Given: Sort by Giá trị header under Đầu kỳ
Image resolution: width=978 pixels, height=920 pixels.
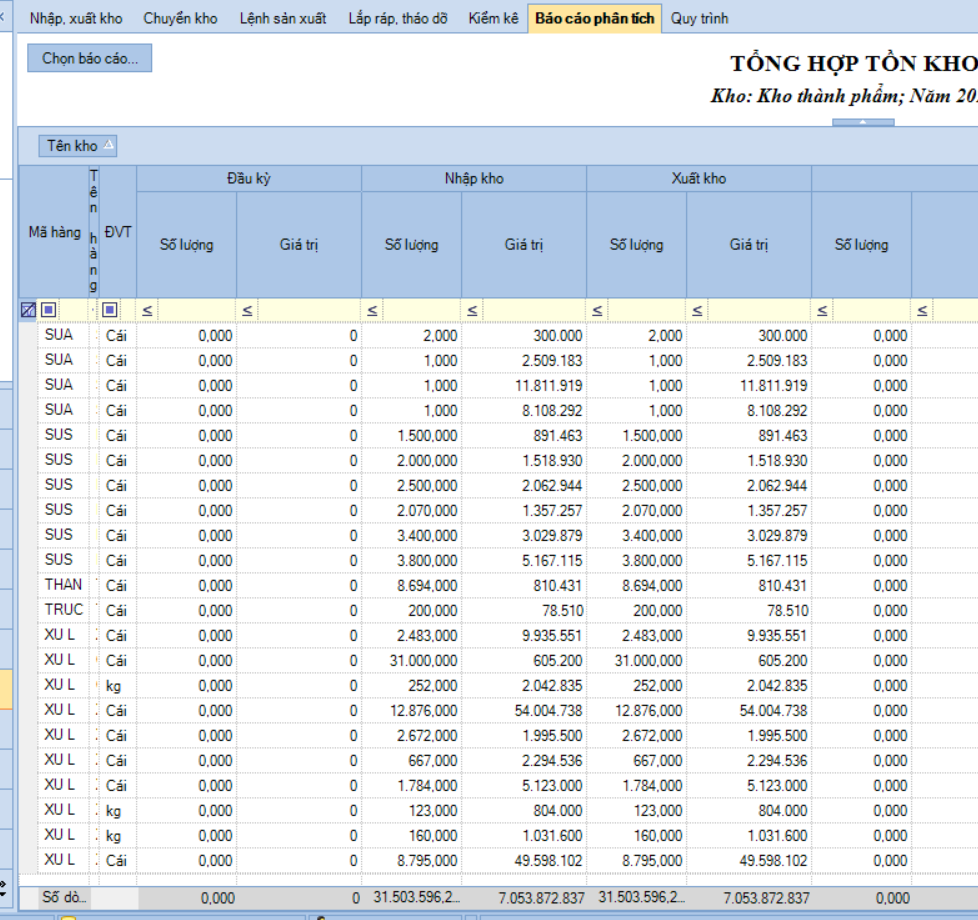Looking at the screenshot, I should pyautogui.click(x=299, y=245).
